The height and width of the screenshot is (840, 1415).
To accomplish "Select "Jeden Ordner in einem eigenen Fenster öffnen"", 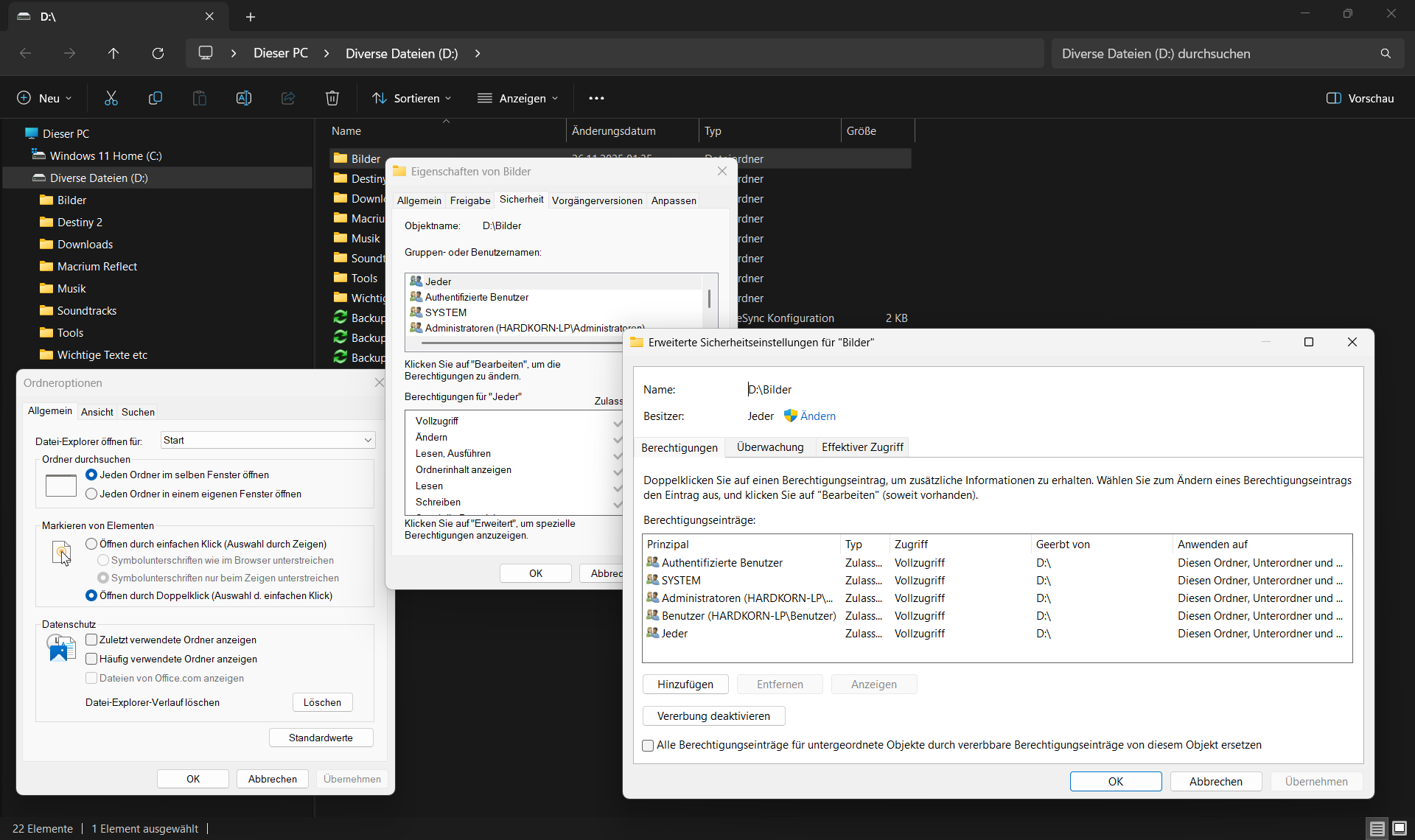I will point(92,494).
